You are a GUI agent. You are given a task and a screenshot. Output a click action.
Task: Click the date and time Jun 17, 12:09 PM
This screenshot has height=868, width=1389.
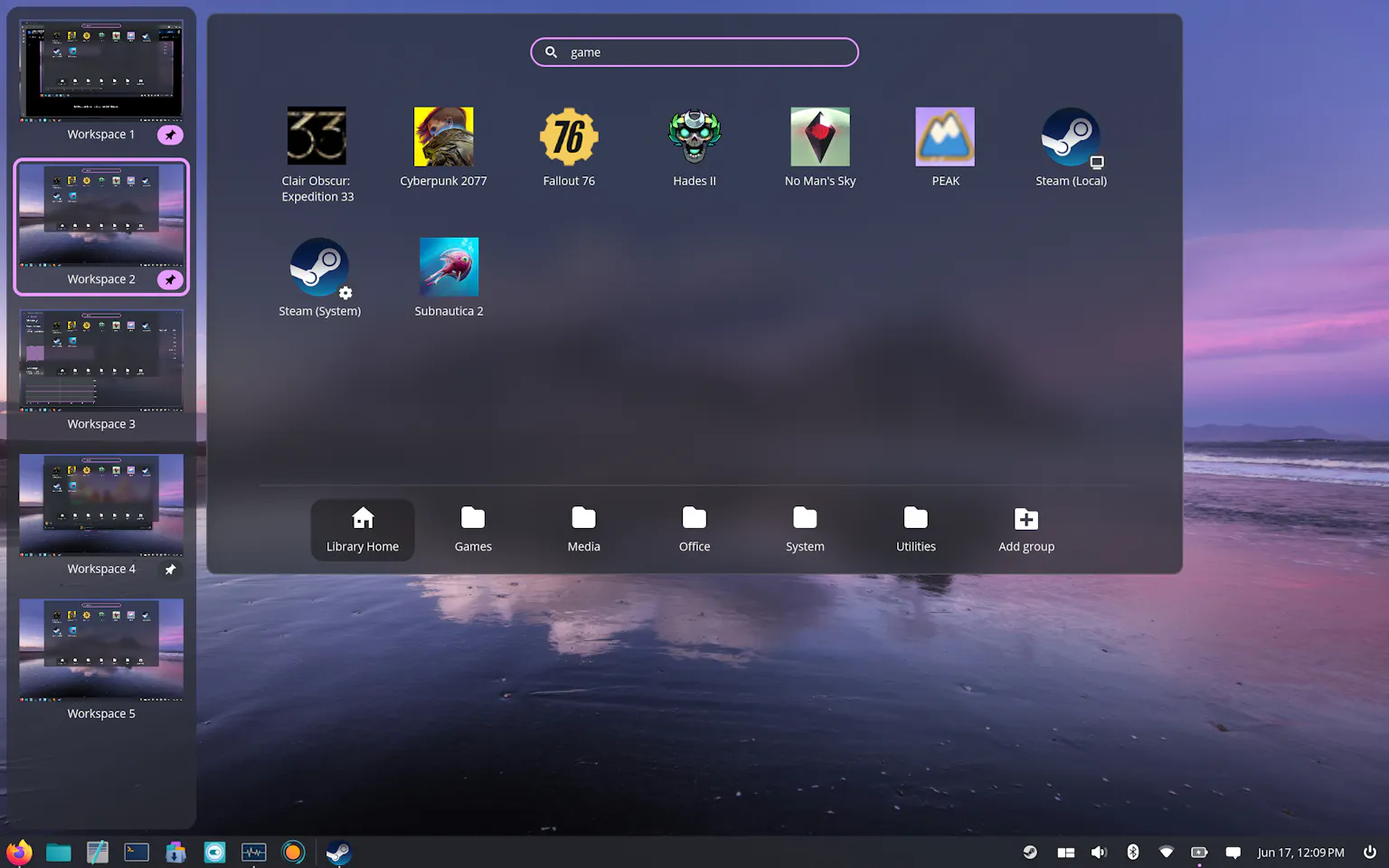point(1300,852)
